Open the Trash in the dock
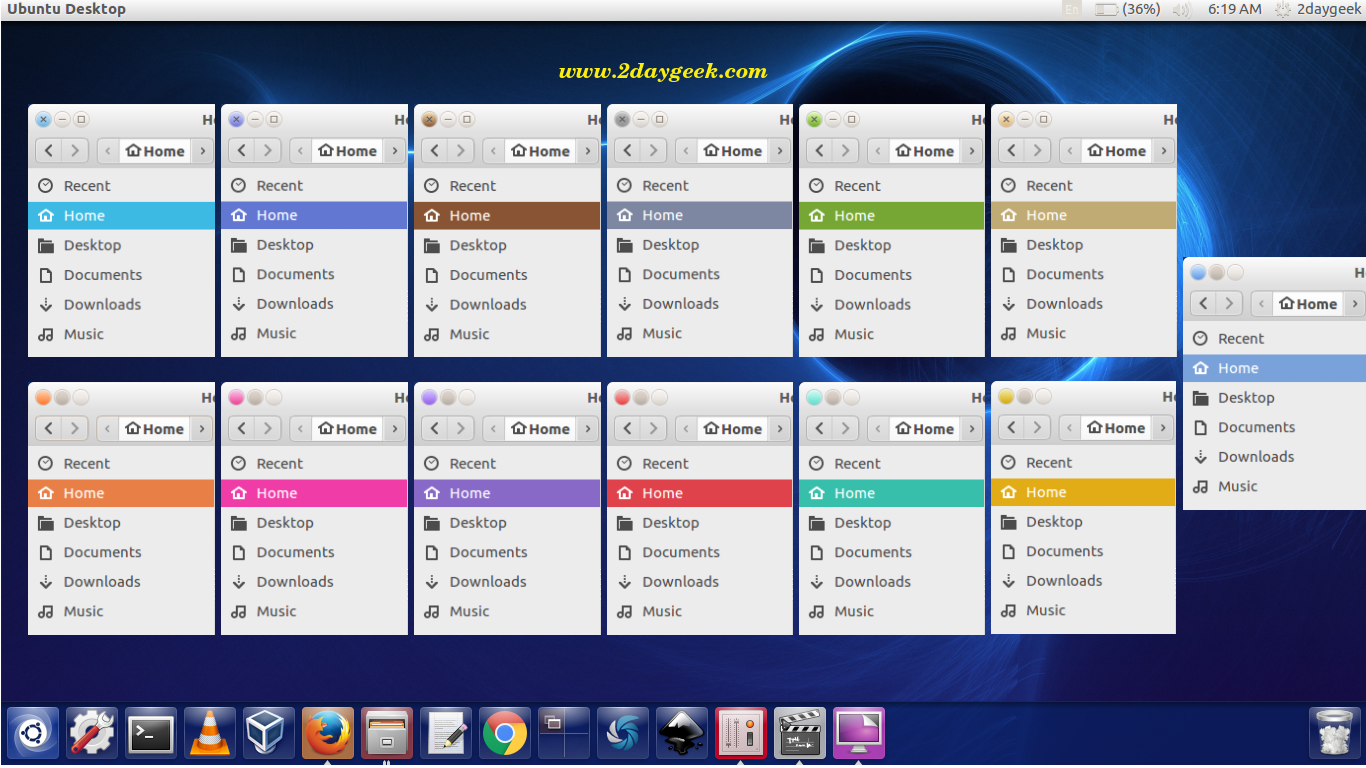This screenshot has height=768, width=1366. [x=1334, y=734]
